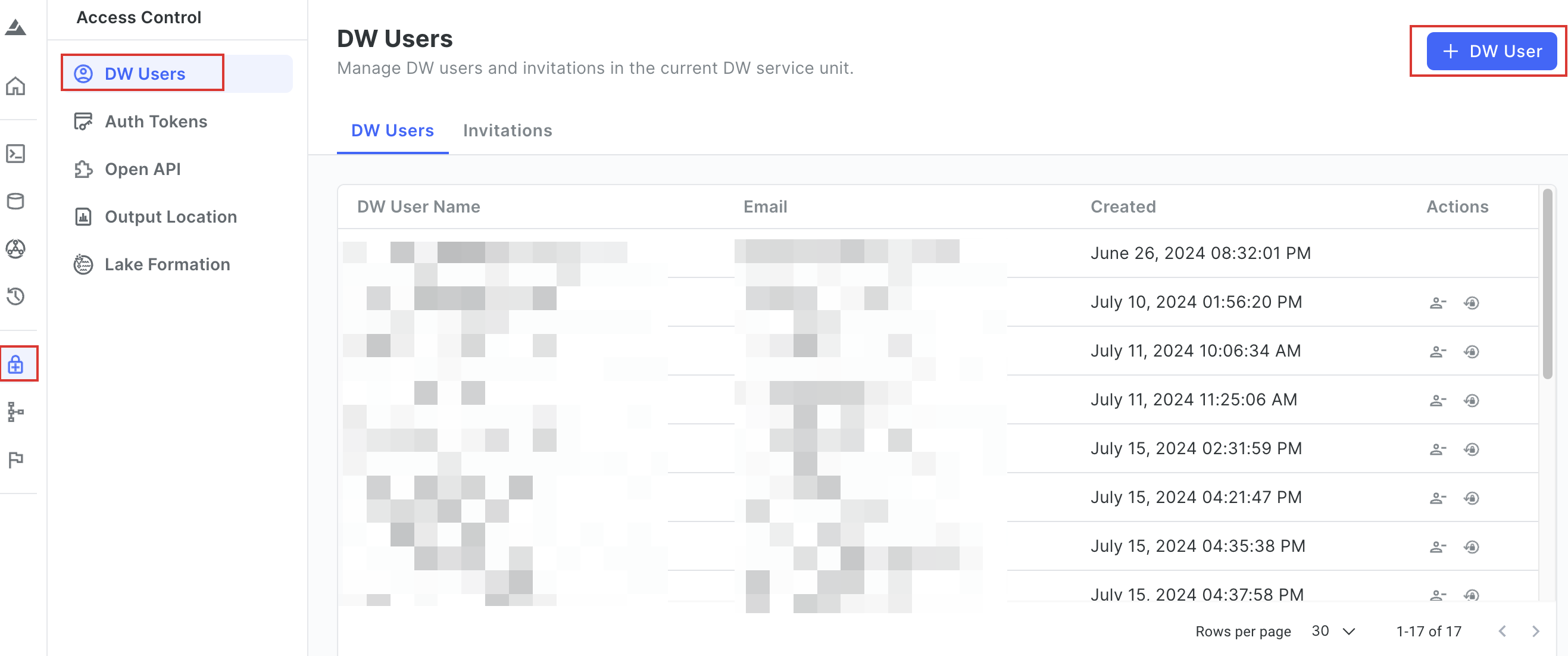Screen dimensions: 1568x656
Task: Go to next page using the right chevron
Action: pyautogui.click(x=1536, y=631)
